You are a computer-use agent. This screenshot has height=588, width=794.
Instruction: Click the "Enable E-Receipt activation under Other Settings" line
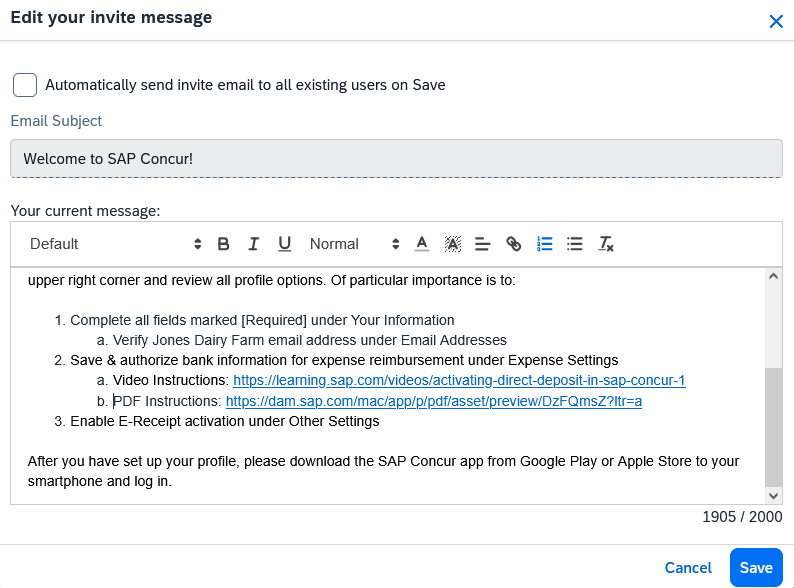click(x=224, y=421)
